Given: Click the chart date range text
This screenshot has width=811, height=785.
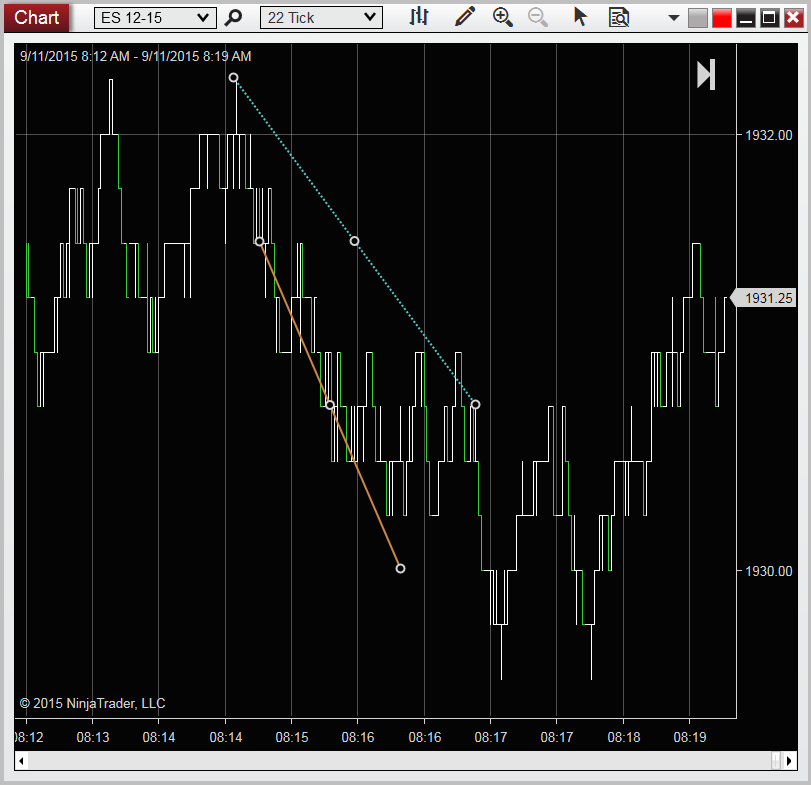Looking at the screenshot, I should coord(136,56).
